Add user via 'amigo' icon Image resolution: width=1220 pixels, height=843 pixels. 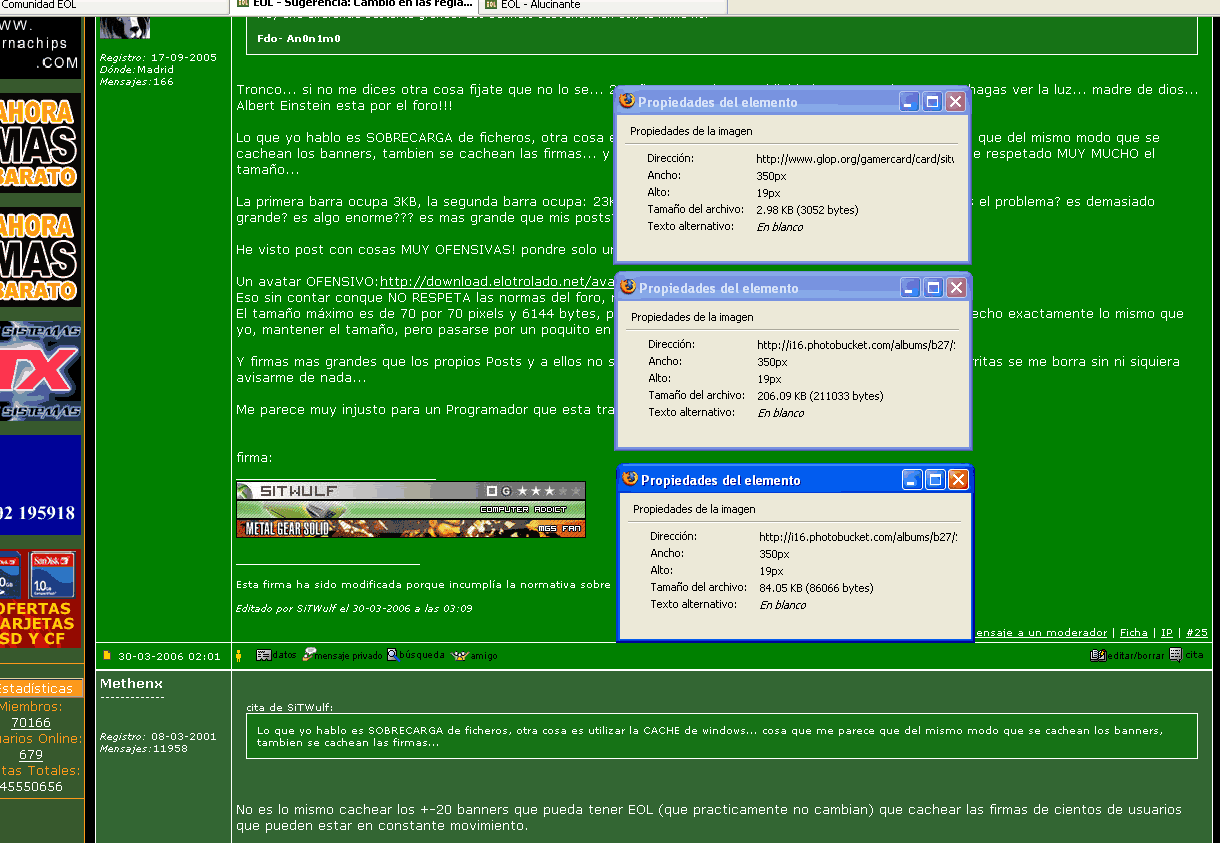coord(459,656)
